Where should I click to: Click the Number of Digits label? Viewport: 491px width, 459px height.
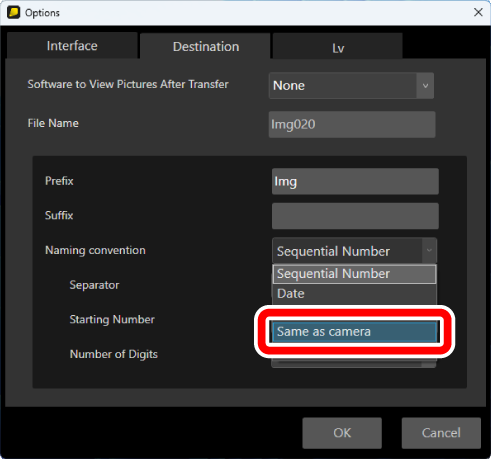coord(114,354)
